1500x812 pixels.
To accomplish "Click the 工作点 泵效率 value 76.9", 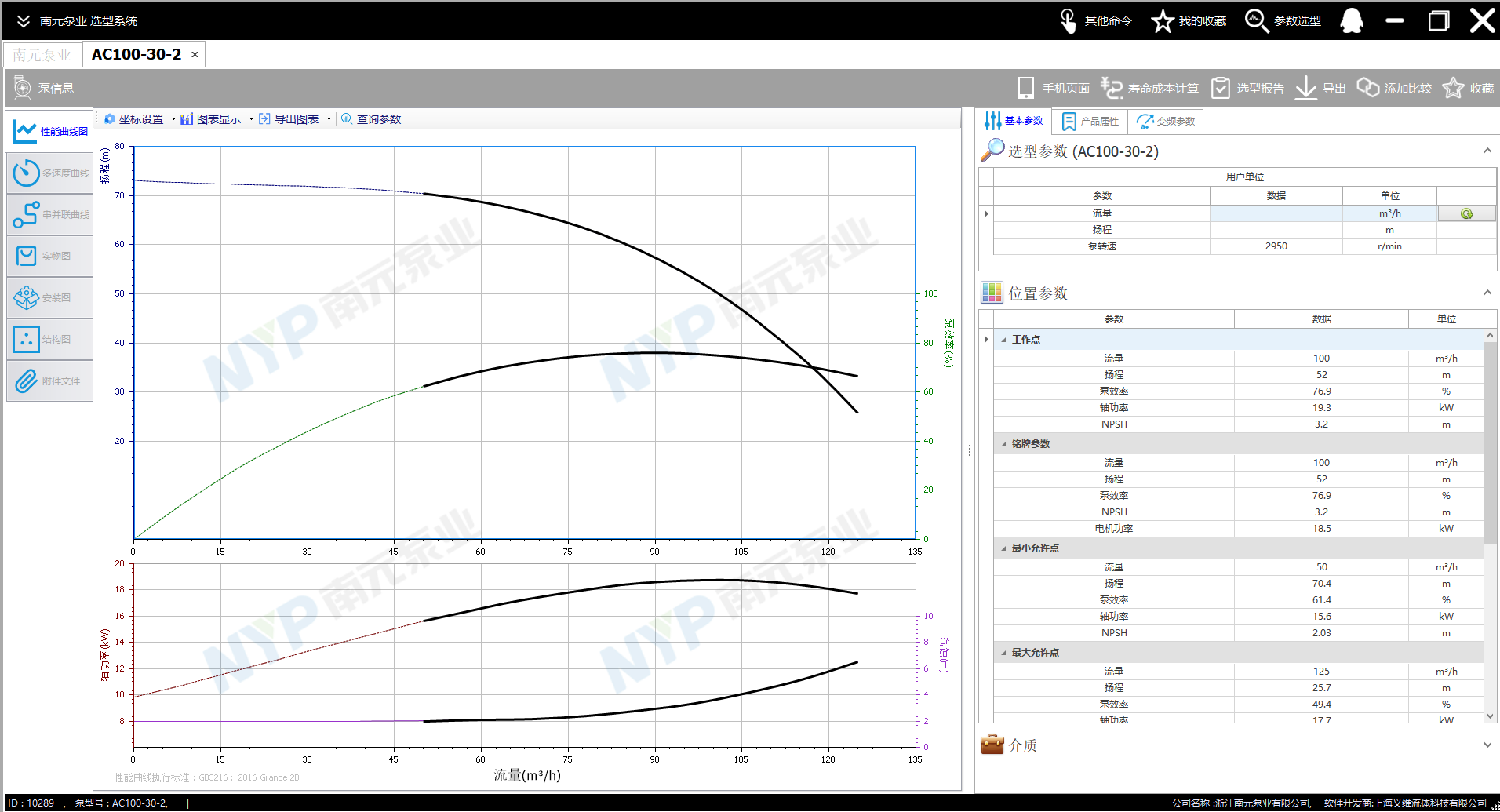I will point(1321,391).
